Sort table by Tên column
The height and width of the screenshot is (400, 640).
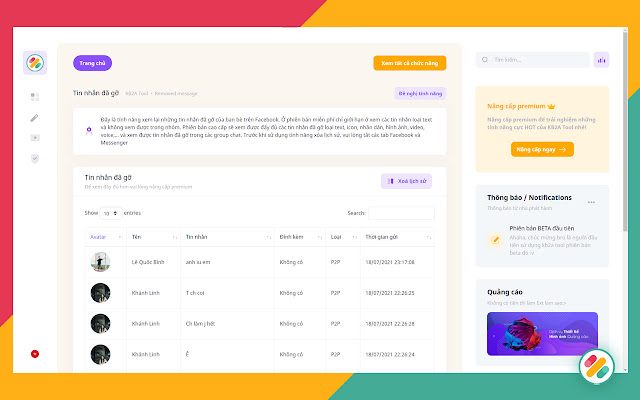(153, 237)
